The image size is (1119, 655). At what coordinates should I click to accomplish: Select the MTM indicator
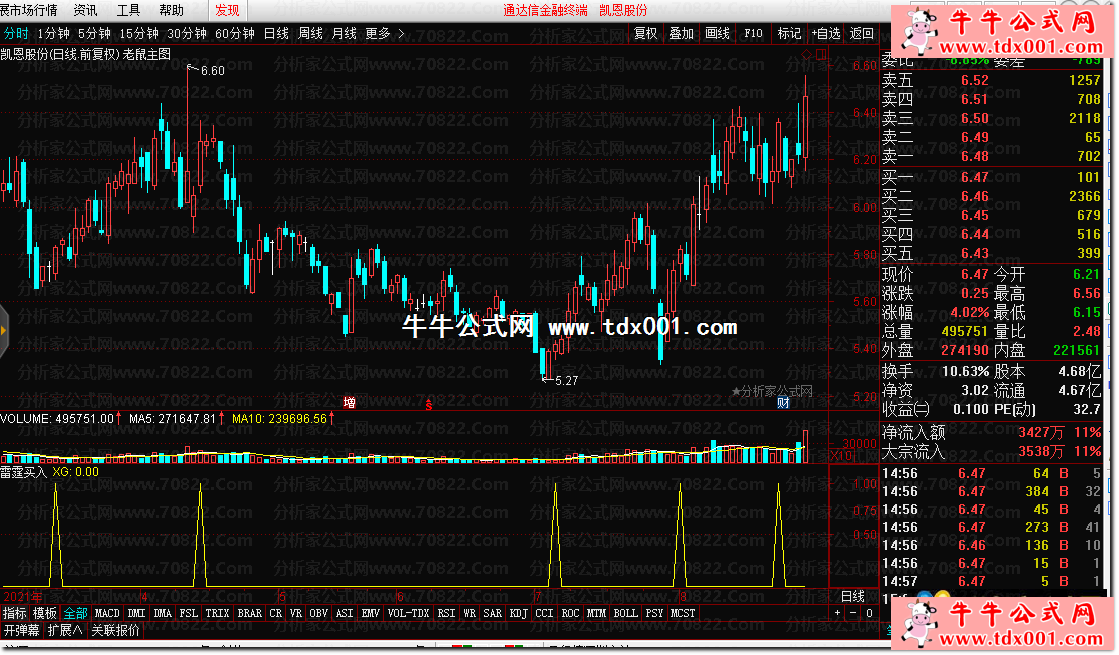[597, 613]
